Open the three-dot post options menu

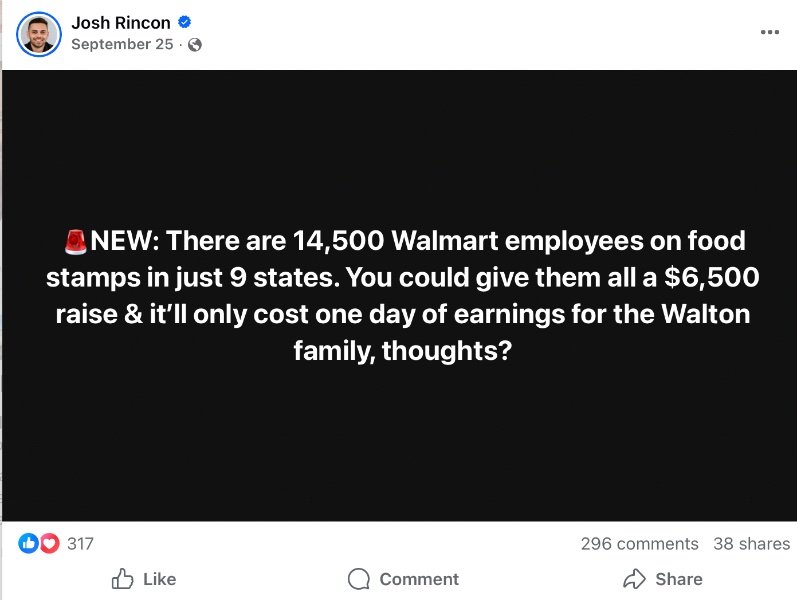[769, 32]
